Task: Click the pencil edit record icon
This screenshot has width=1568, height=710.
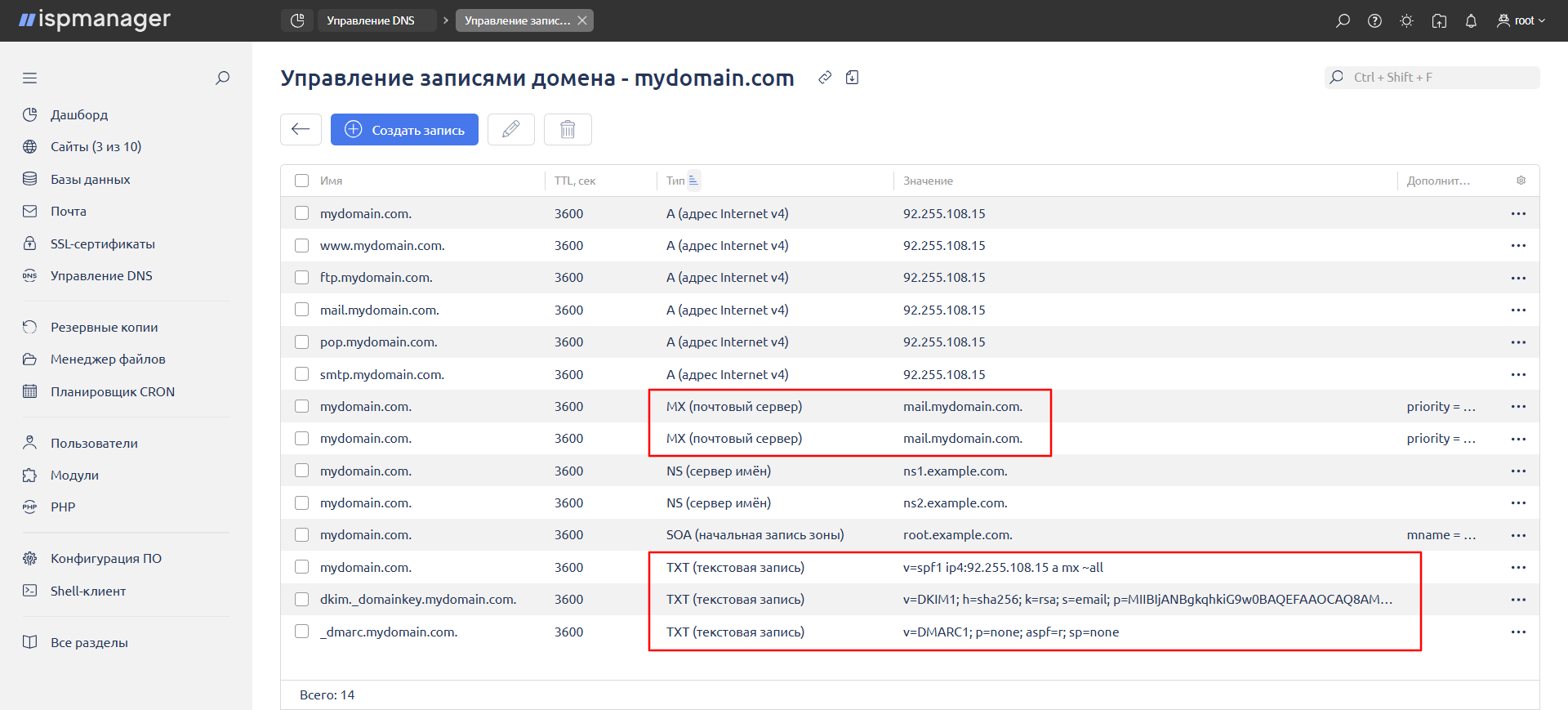Action: point(510,129)
